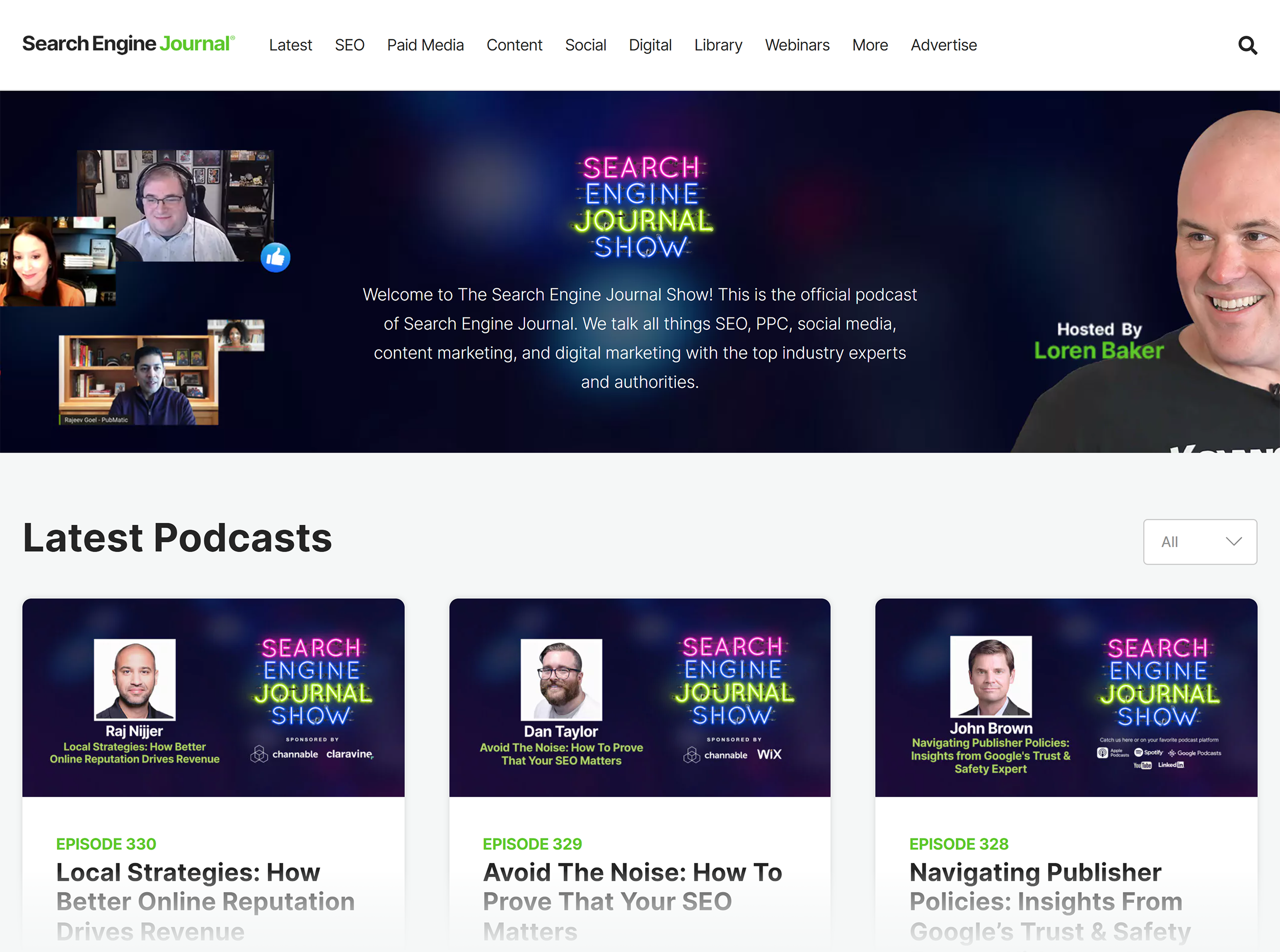Click the YouTube icon on episode 328 thumbnail
The image size is (1280, 952).
pyautogui.click(x=1143, y=765)
